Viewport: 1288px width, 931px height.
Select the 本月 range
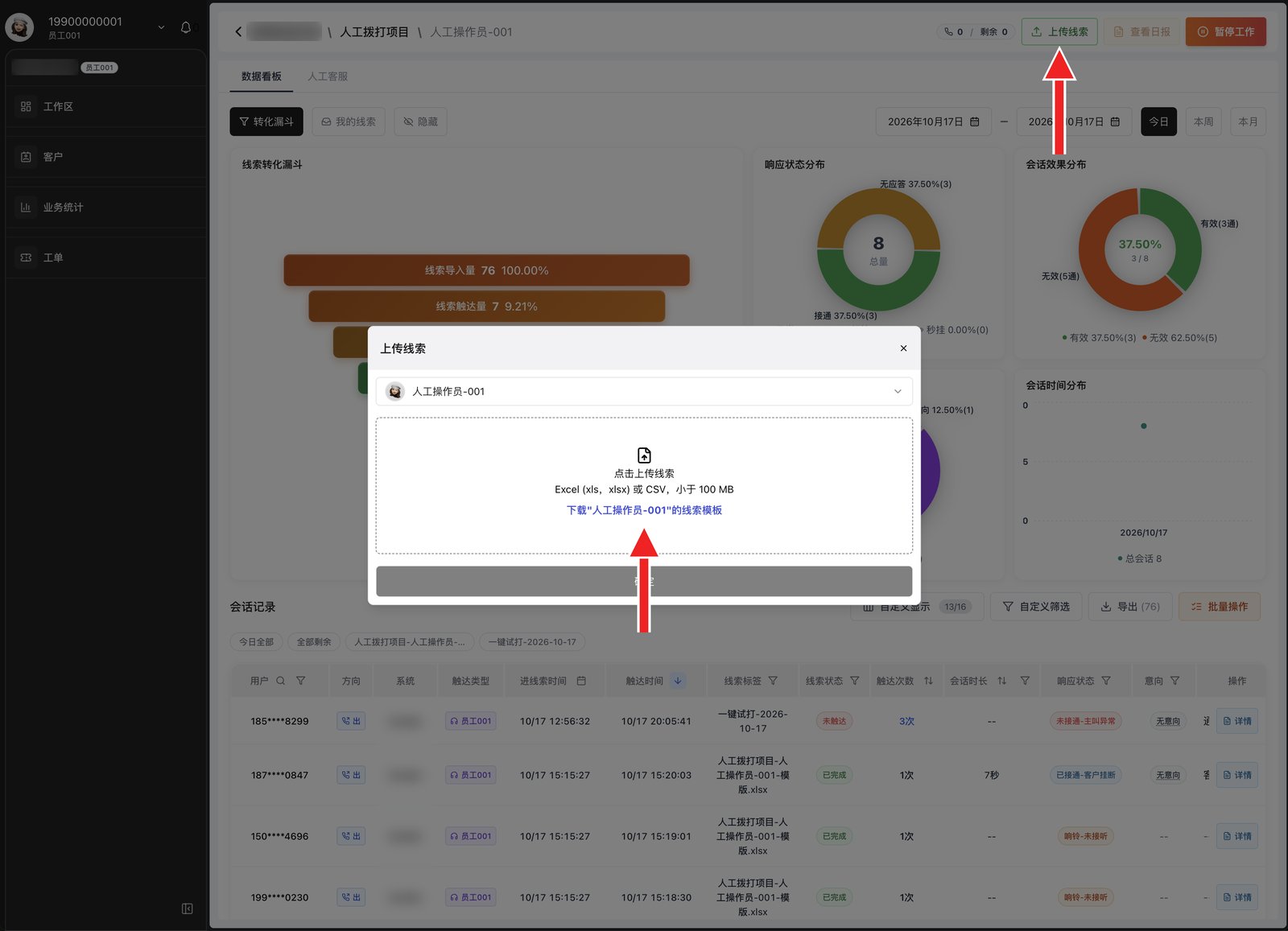coord(1248,122)
